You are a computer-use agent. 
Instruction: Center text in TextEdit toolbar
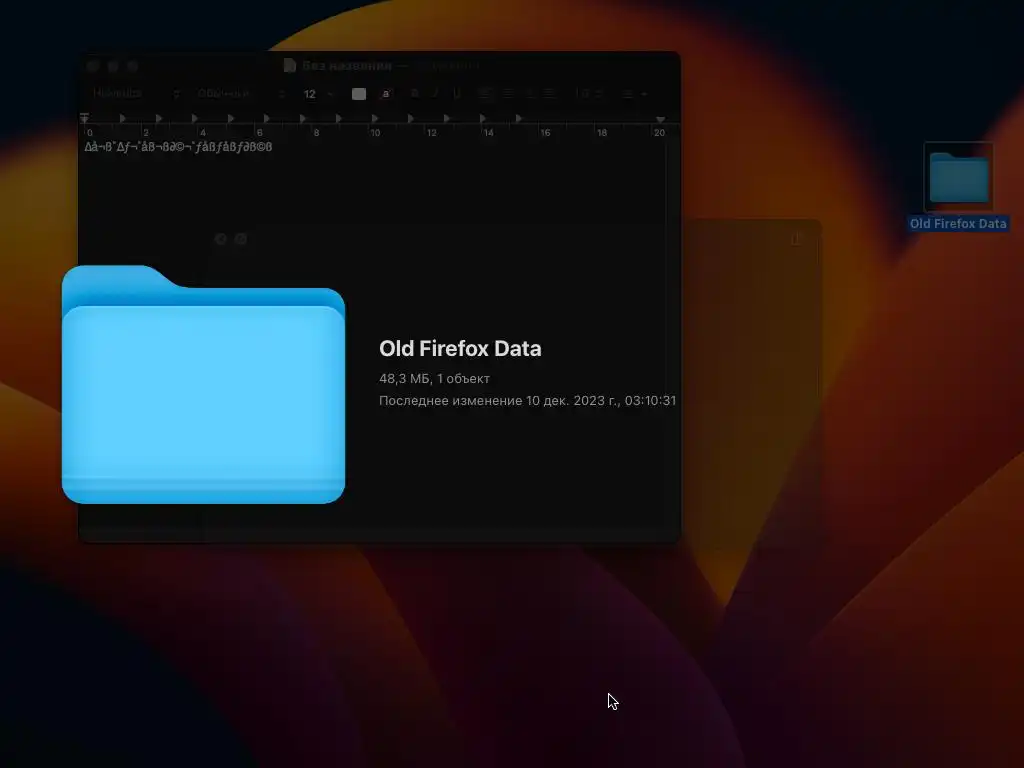508,94
